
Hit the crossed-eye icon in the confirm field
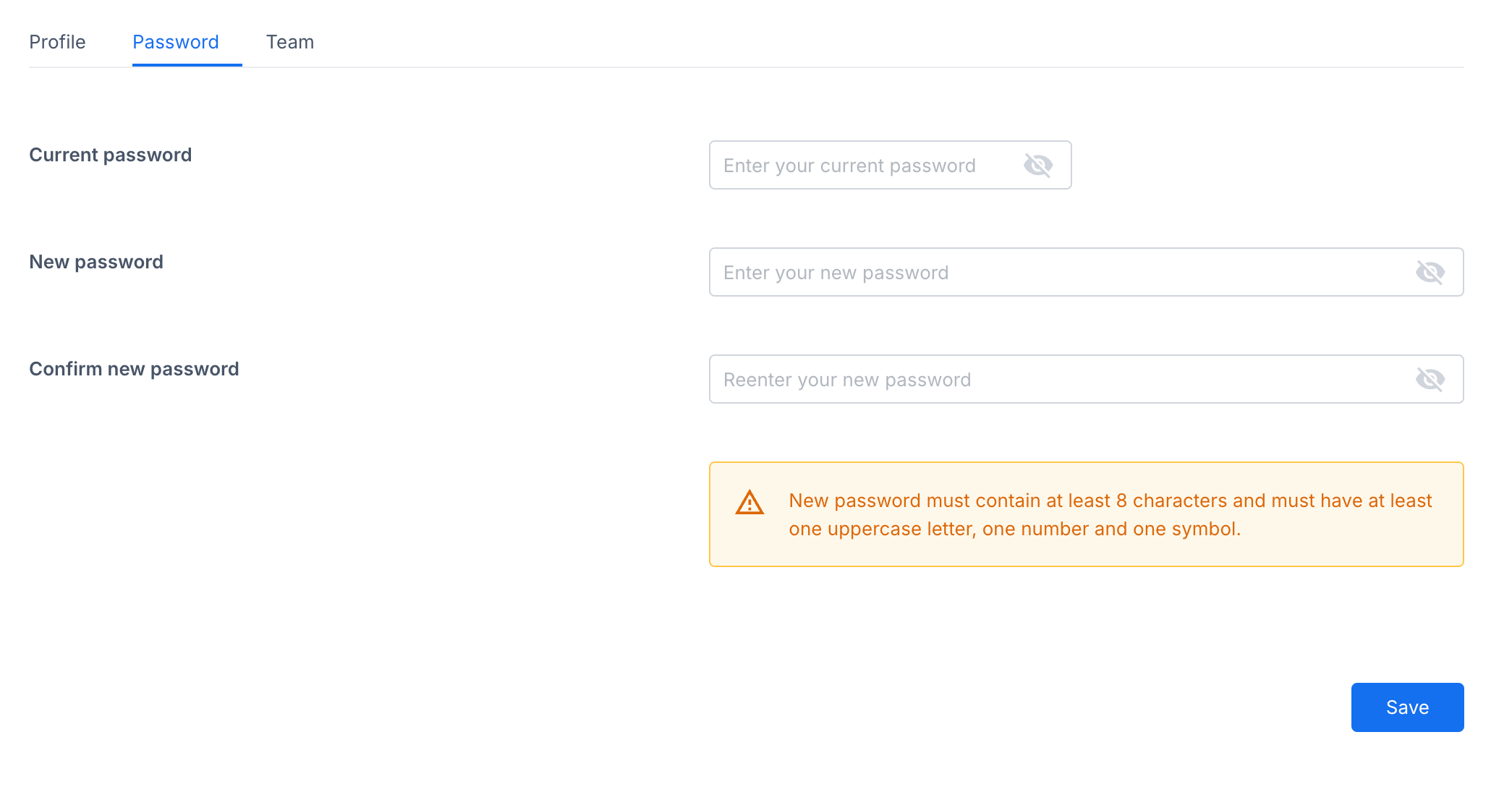point(1430,380)
